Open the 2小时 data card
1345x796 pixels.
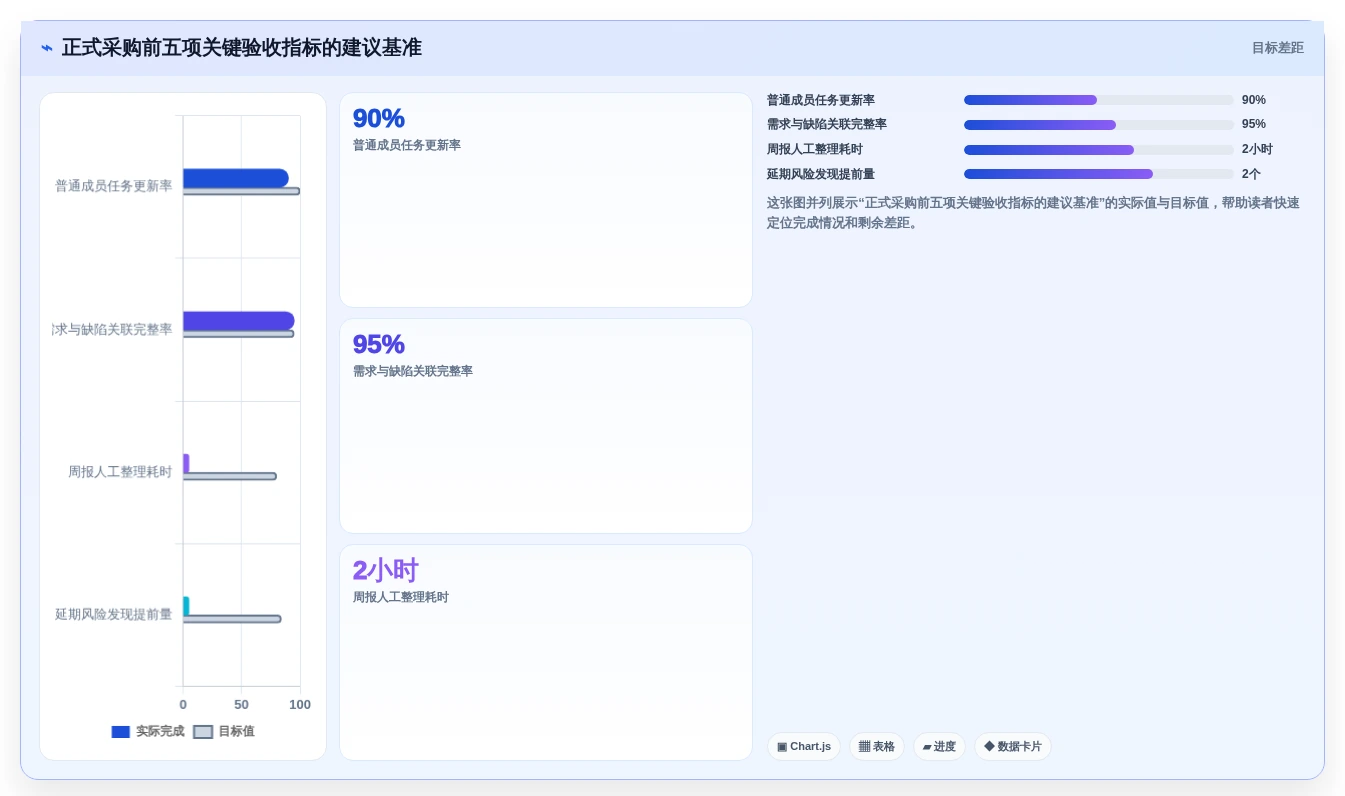point(546,652)
